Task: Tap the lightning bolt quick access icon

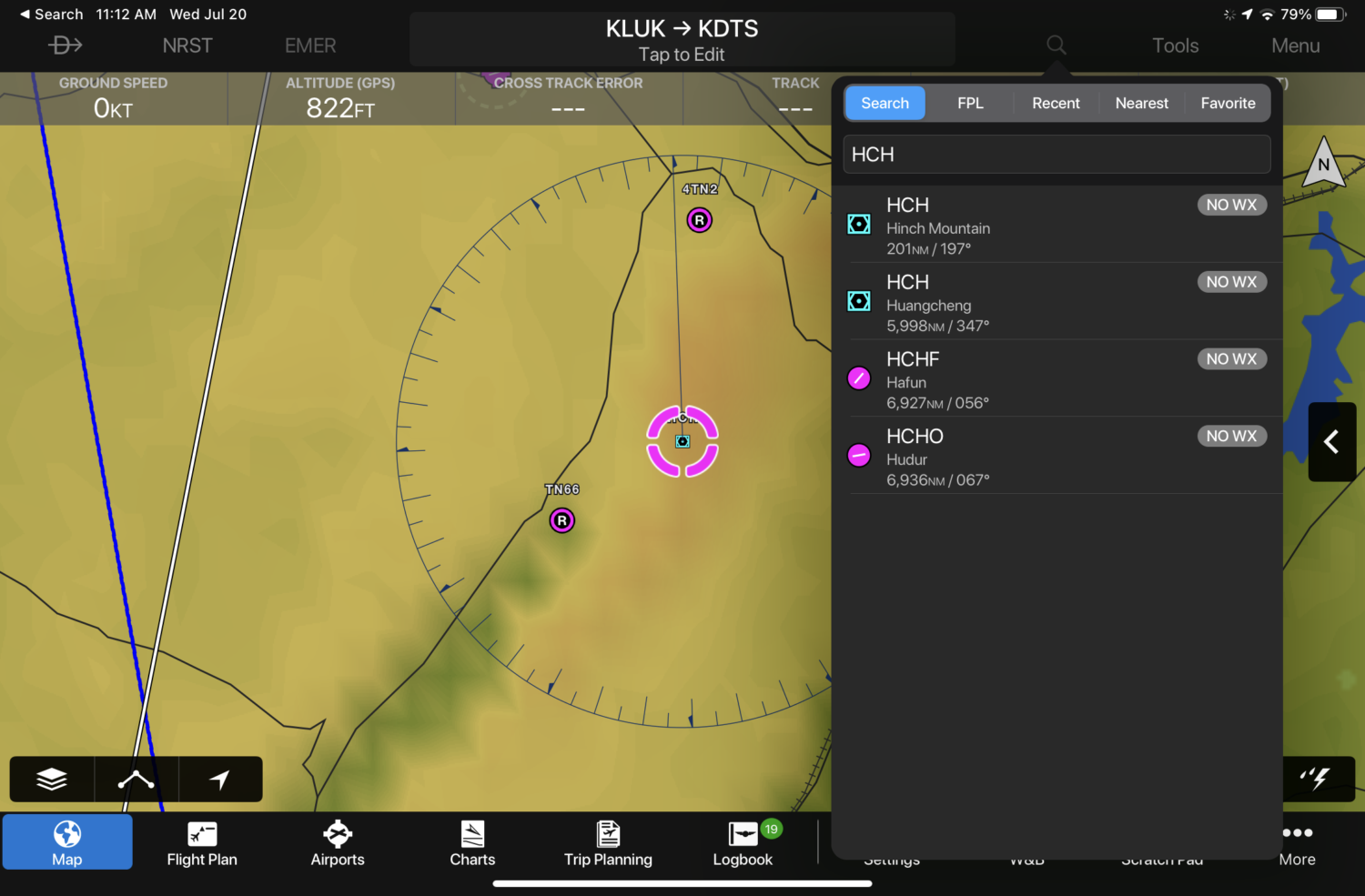Action: point(1318,779)
